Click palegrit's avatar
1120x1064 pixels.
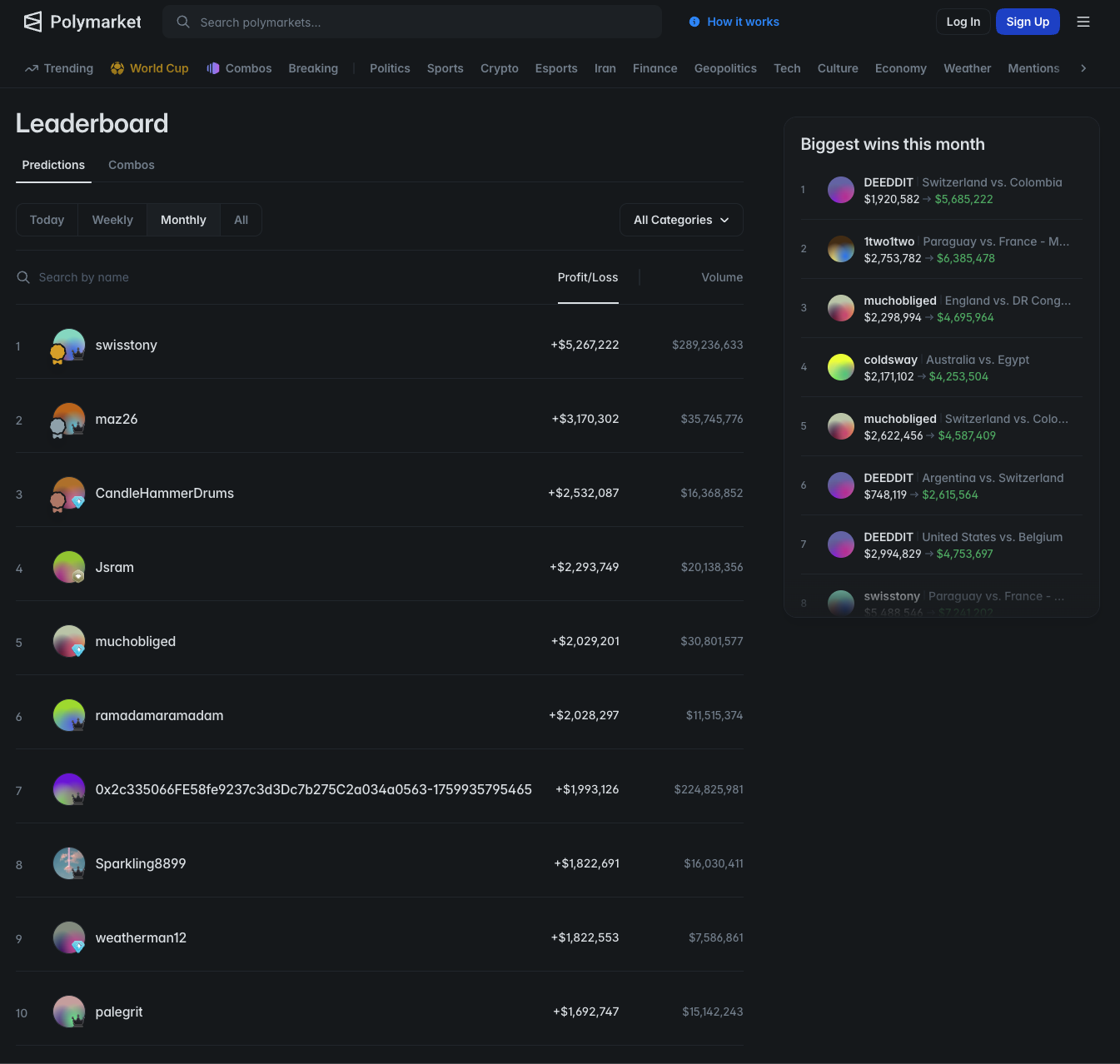pyautogui.click(x=69, y=1012)
